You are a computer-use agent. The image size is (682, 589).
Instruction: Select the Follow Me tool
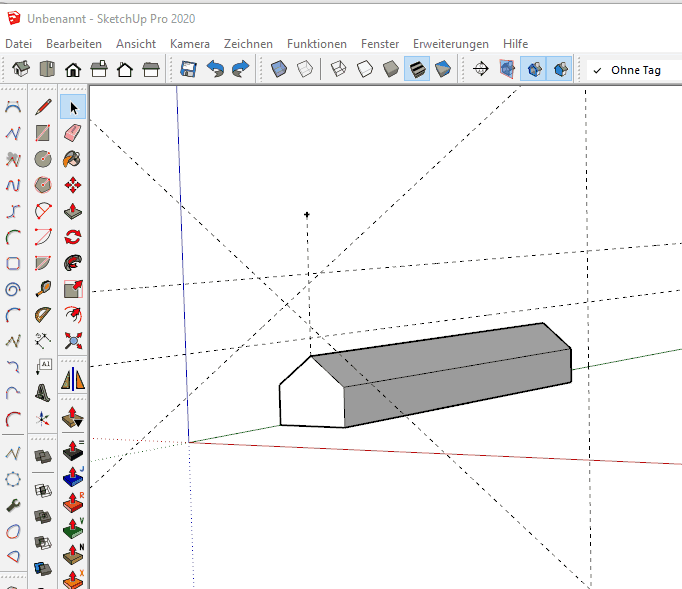pyautogui.click(x=72, y=263)
